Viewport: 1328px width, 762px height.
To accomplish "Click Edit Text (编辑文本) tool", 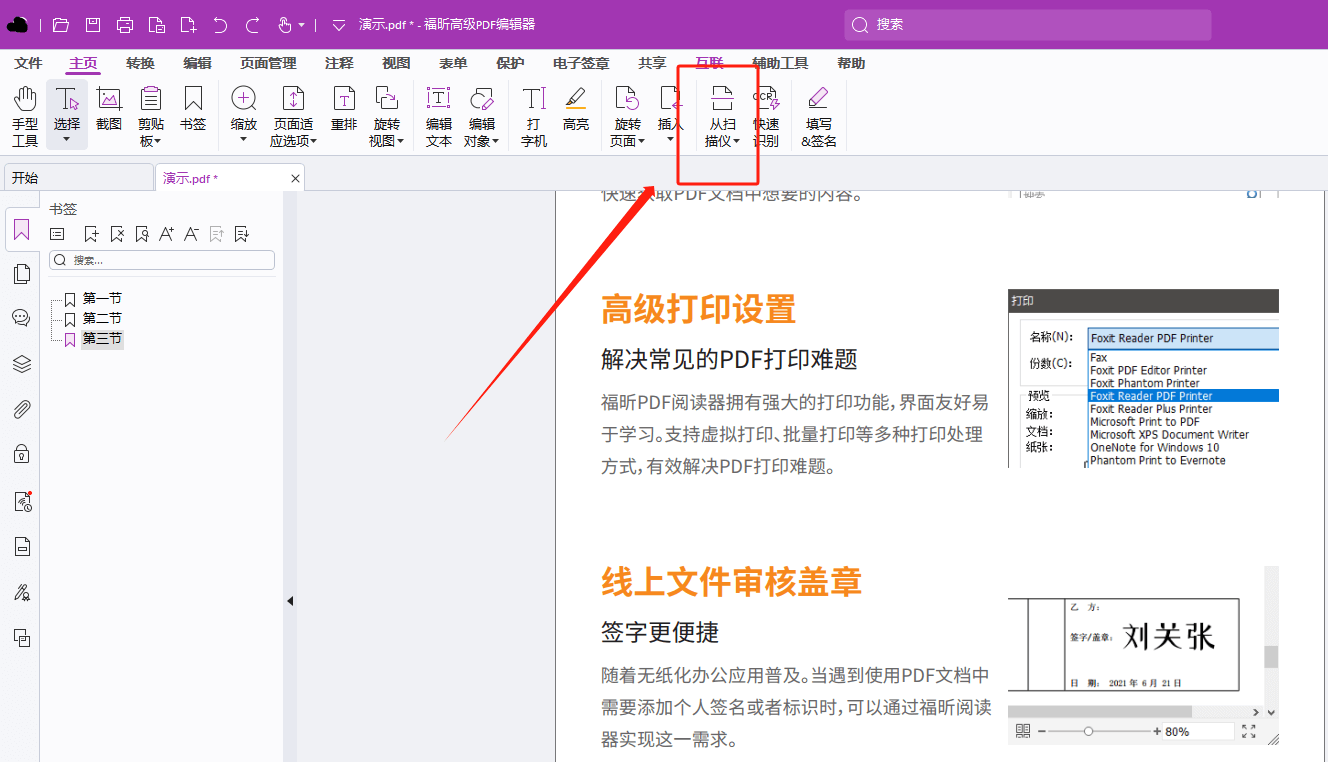I will click(x=439, y=115).
